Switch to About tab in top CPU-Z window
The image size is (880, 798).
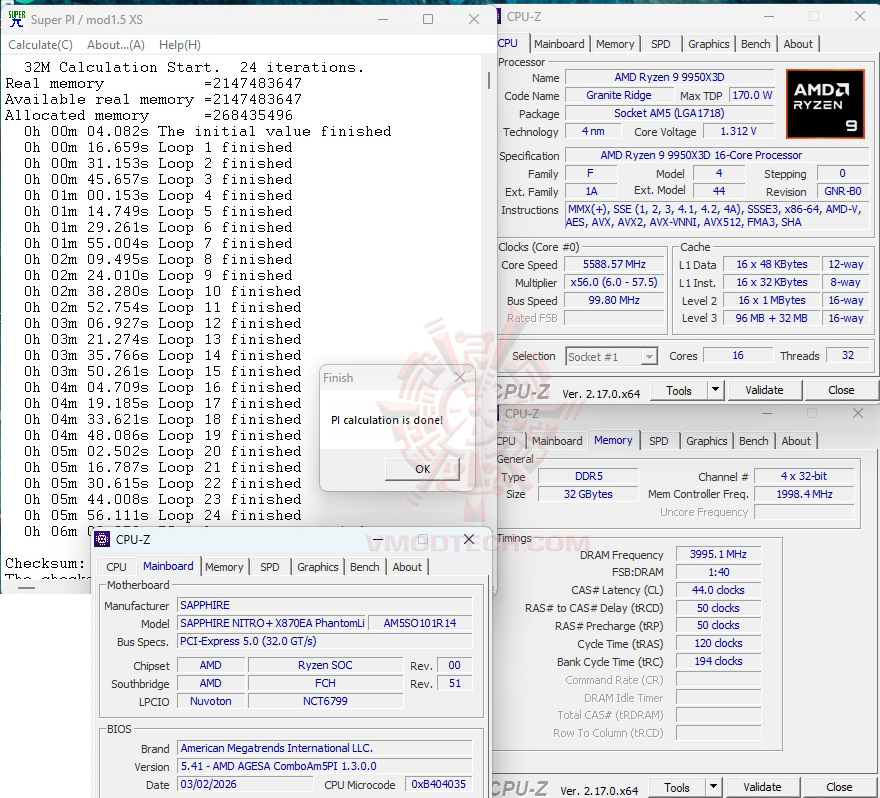click(798, 44)
